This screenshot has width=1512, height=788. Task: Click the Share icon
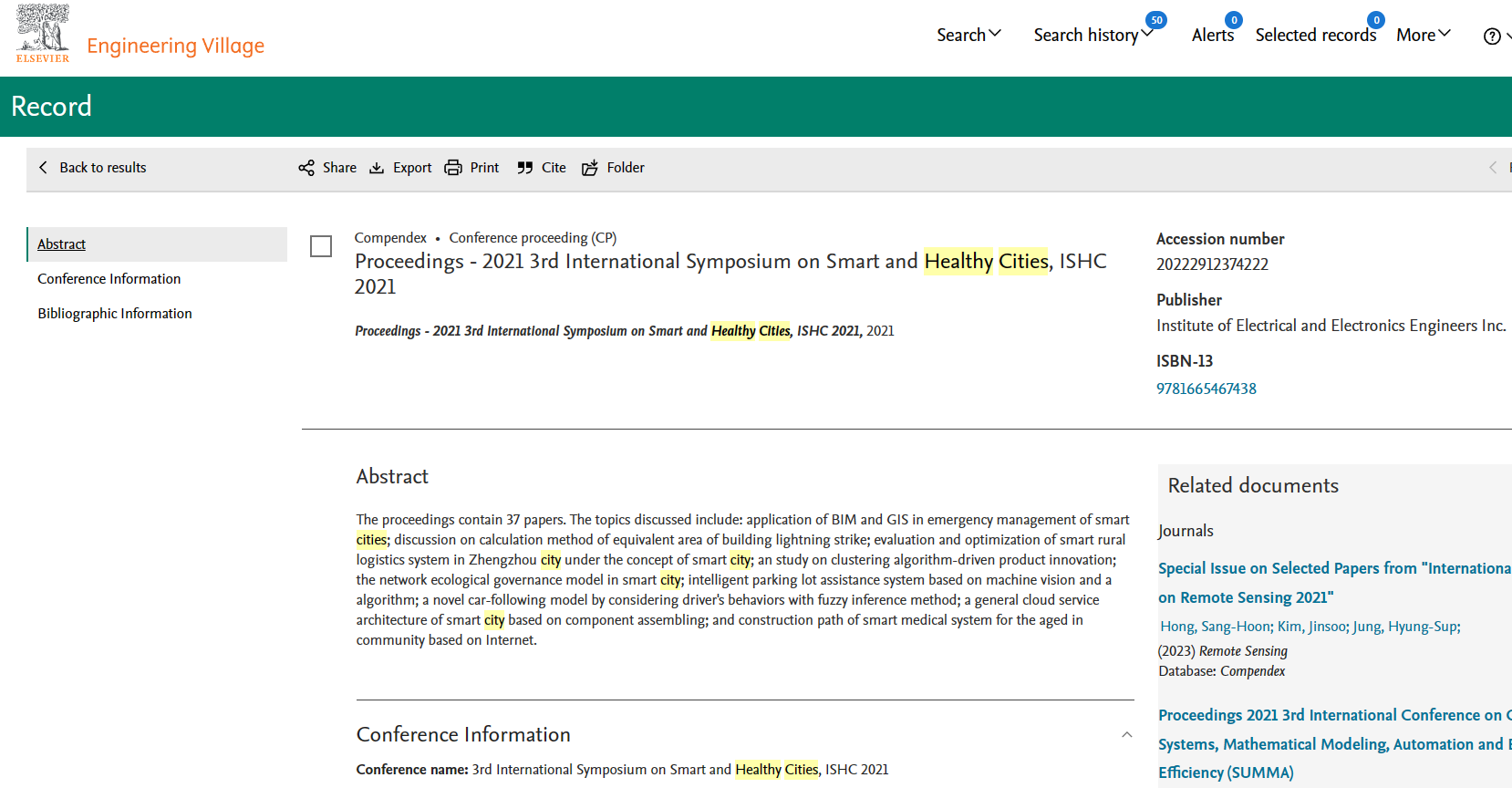(x=306, y=168)
